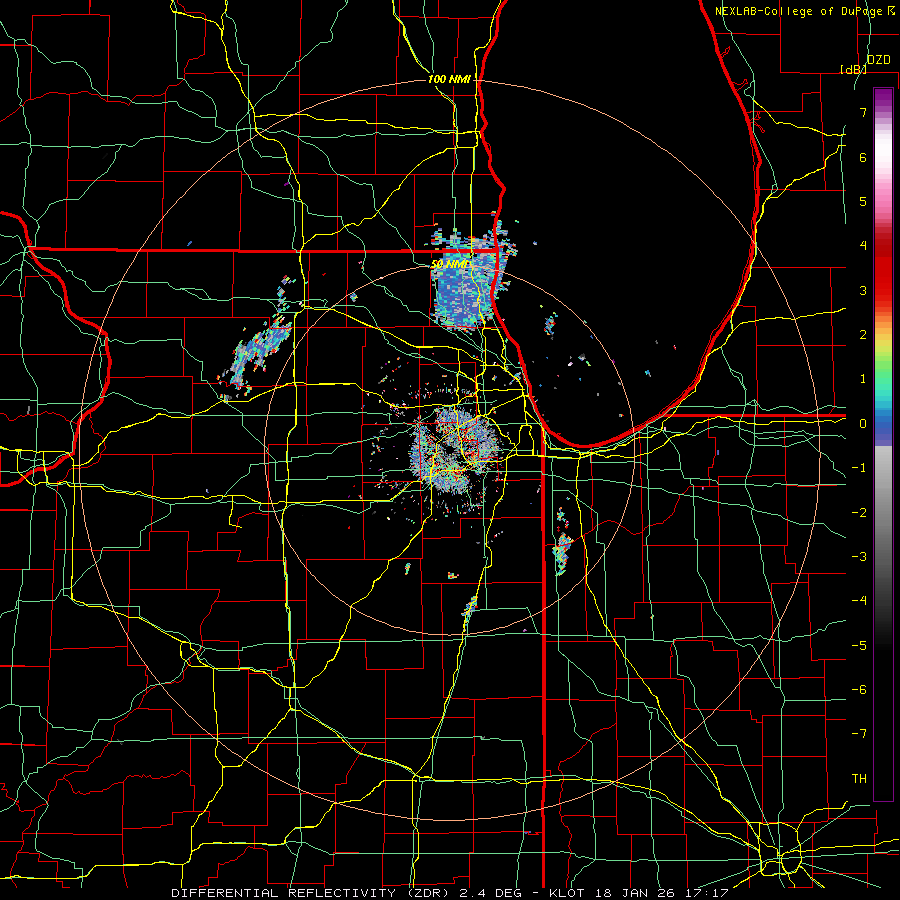This screenshot has height=900, width=900.
Task: Select the 3 value on the color scale
Action: tap(863, 290)
